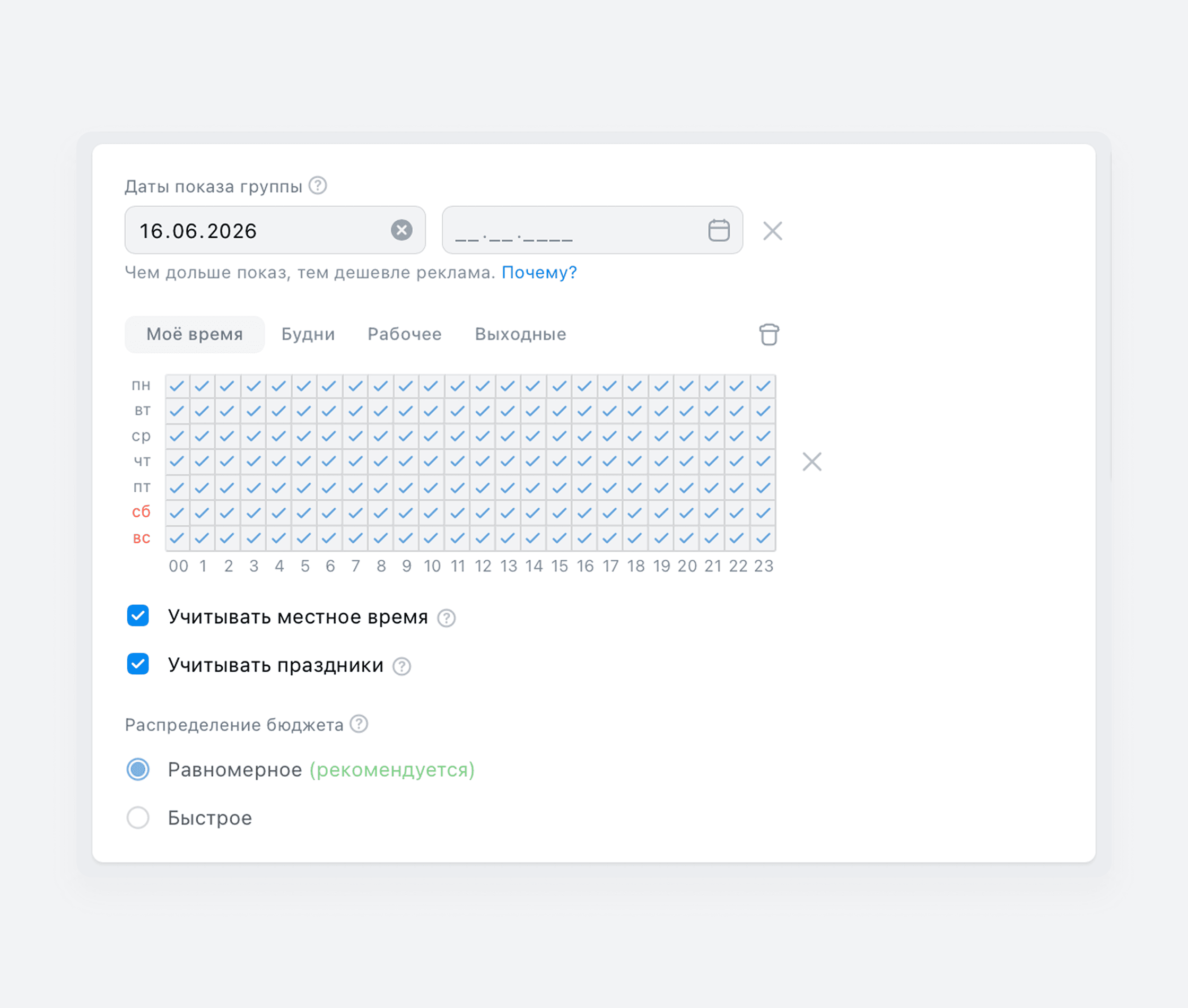The image size is (1188, 1008).
Task: Toggle Monday 00 hour cell
Action: (177, 387)
